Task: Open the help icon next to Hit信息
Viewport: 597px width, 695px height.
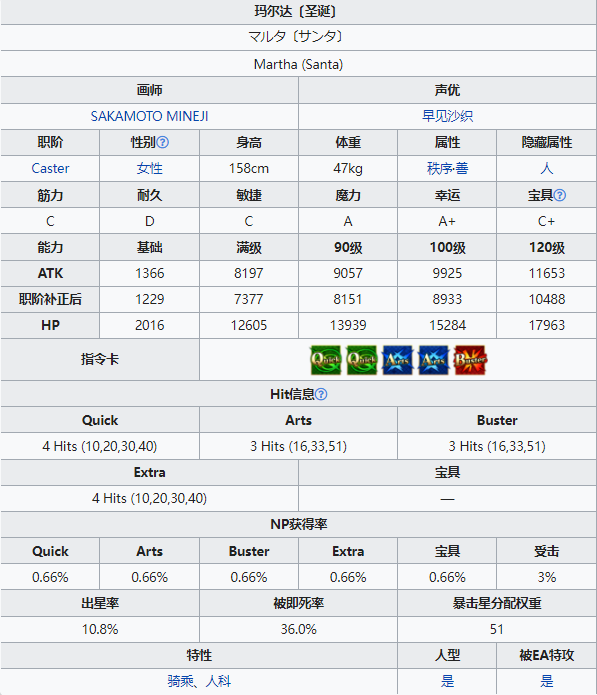Action: pyautogui.click(x=321, y=394)
